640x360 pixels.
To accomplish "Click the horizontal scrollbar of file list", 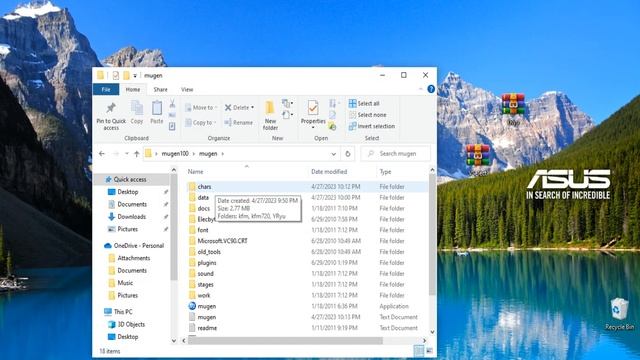I will [x=285, y=340].
